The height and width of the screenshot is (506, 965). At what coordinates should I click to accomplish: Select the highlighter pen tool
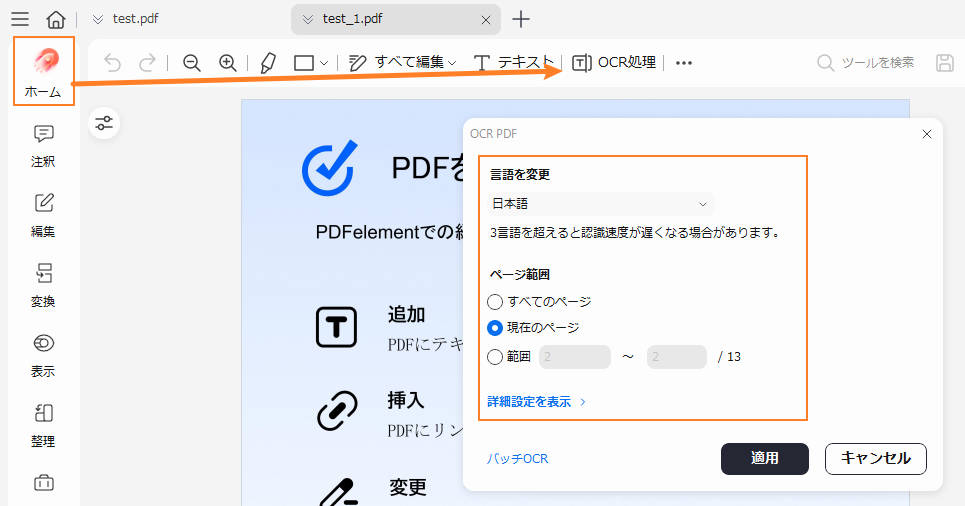coord(268,63)
